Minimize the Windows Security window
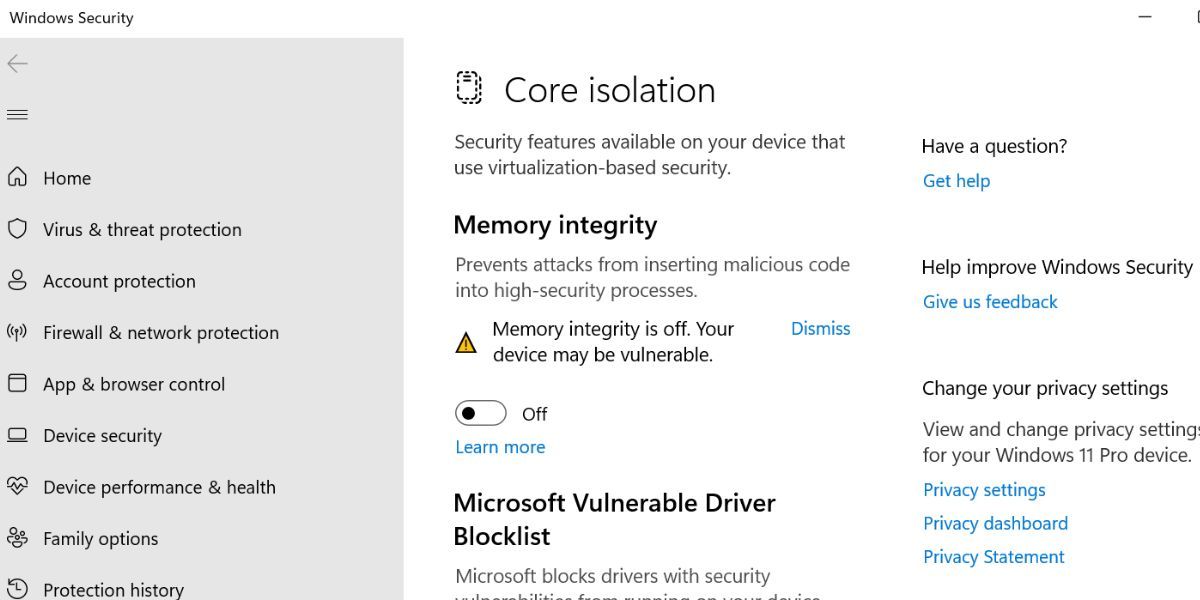 pyautogui.click(x=1145, y=17)
